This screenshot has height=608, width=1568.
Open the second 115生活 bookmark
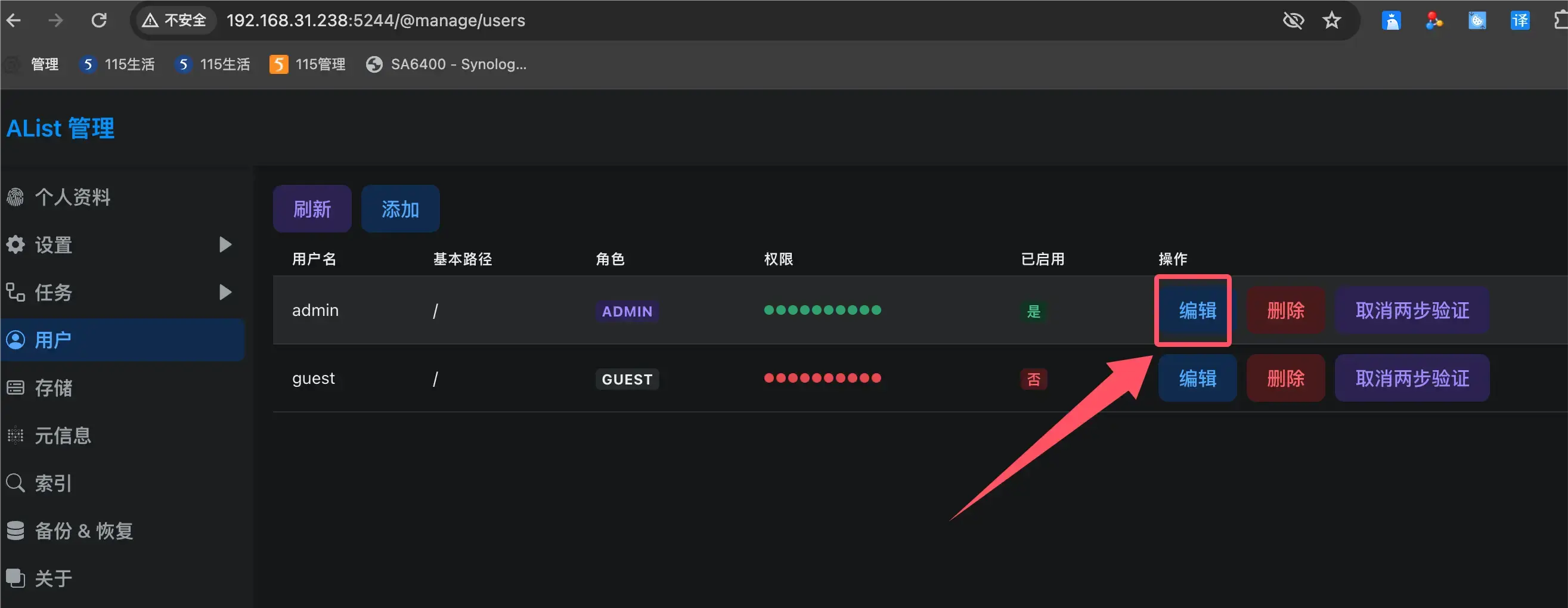point(212,64)
